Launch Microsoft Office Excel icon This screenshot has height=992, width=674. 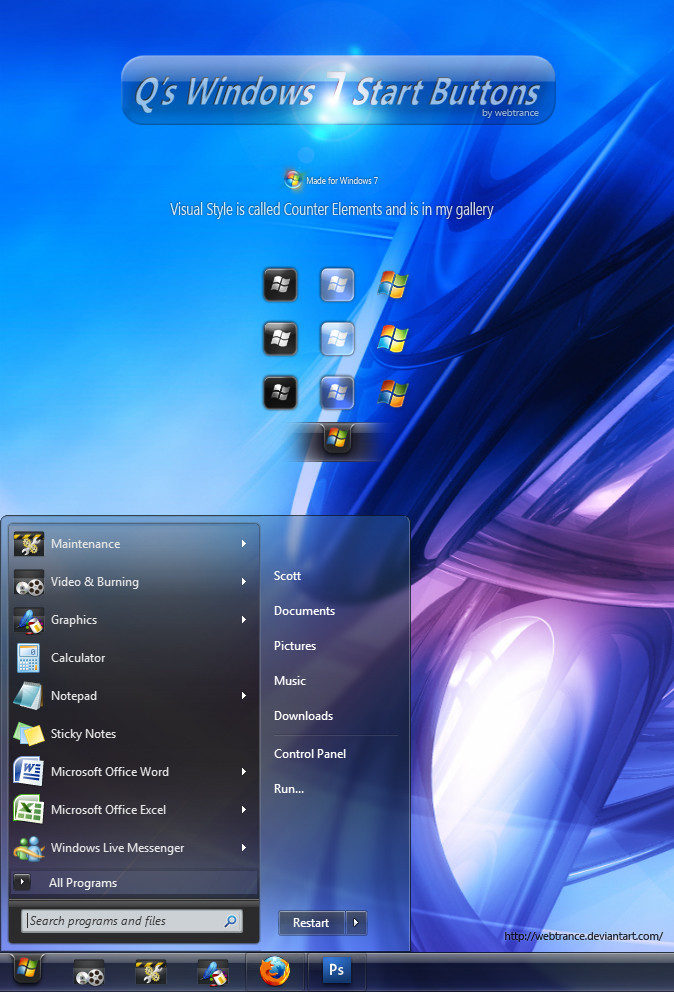pos(28,810)
